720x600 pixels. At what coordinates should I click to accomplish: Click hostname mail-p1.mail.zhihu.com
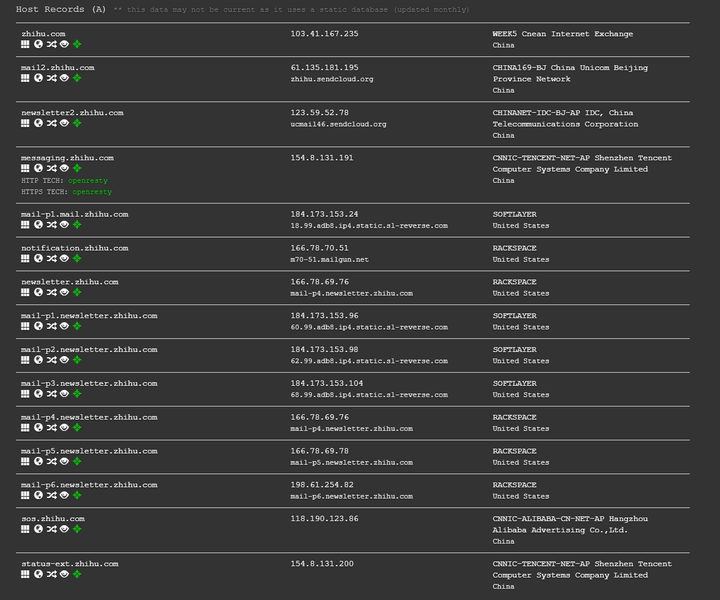click(75, 214)
